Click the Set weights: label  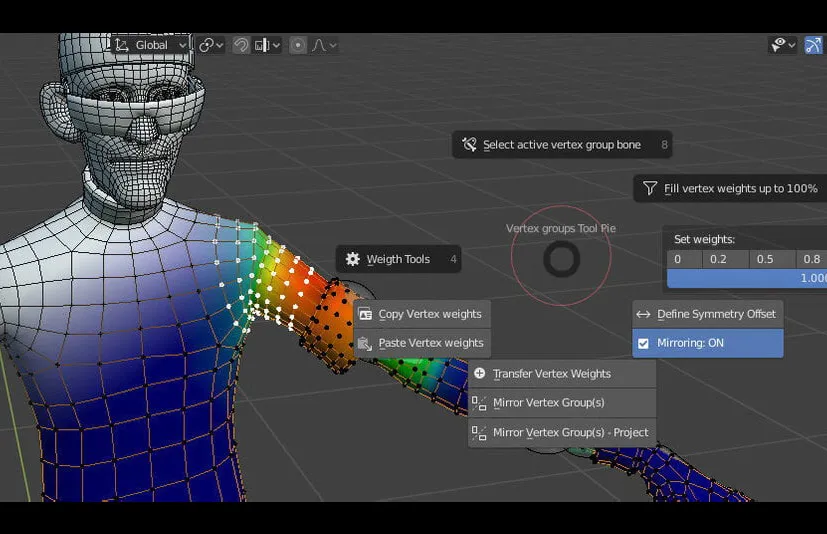click(704, 239)
